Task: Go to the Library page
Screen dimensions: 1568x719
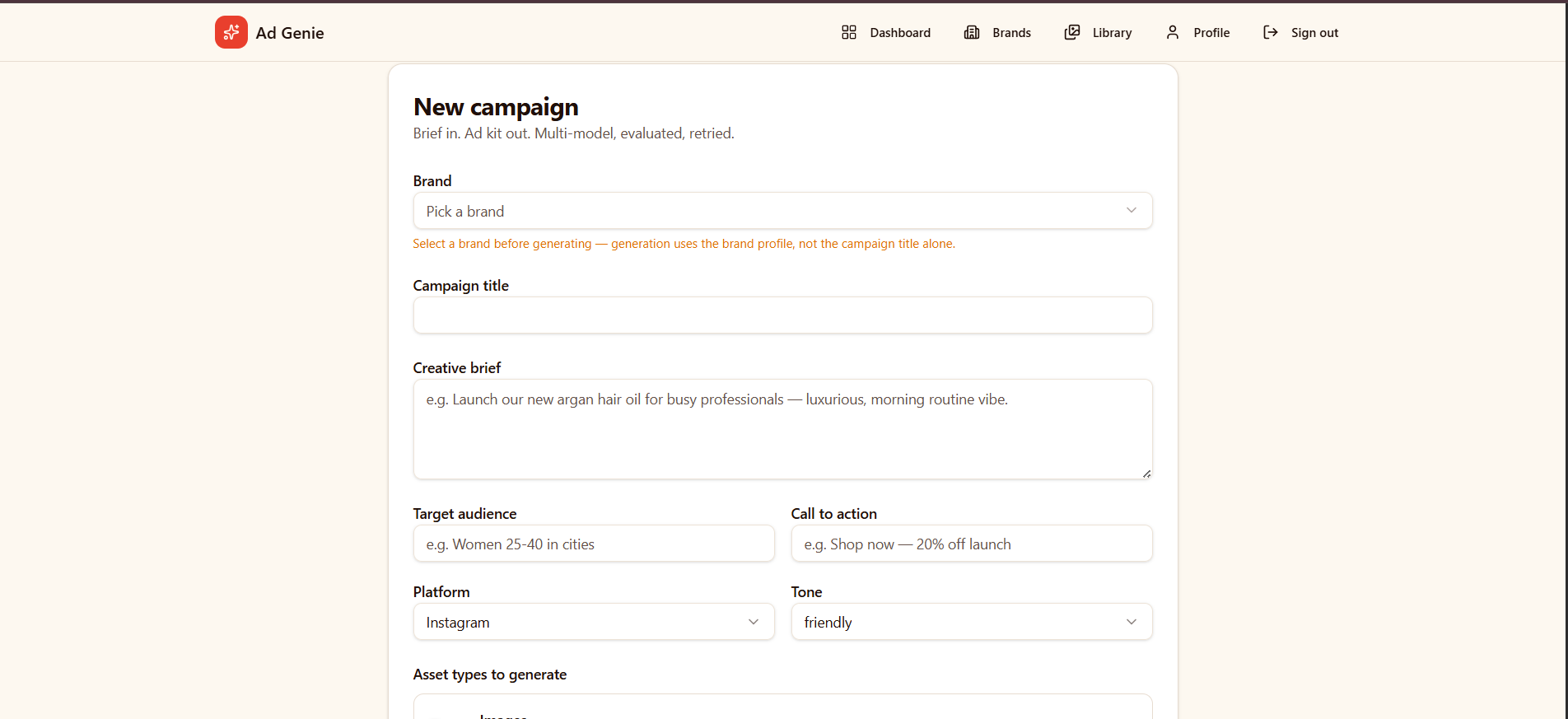Action: tap(1098, 32)
